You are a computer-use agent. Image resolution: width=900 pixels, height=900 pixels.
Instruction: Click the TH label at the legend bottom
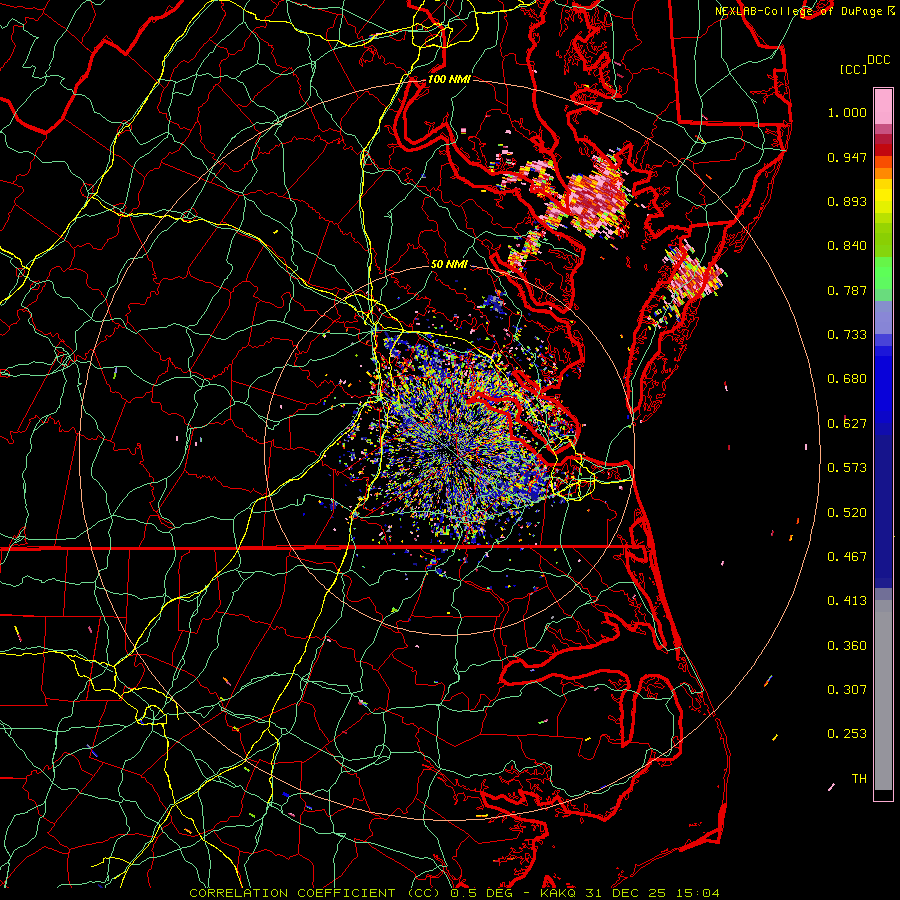tap(859, 779)
